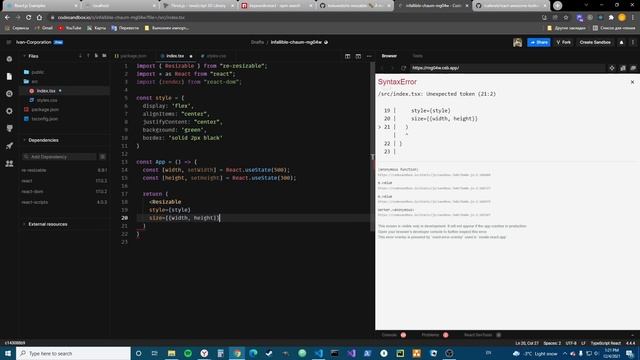The width and height of the screenshot is (640, 360).
Task: Switch to the index.tsx editor tab
Action: tap(175, 56)
